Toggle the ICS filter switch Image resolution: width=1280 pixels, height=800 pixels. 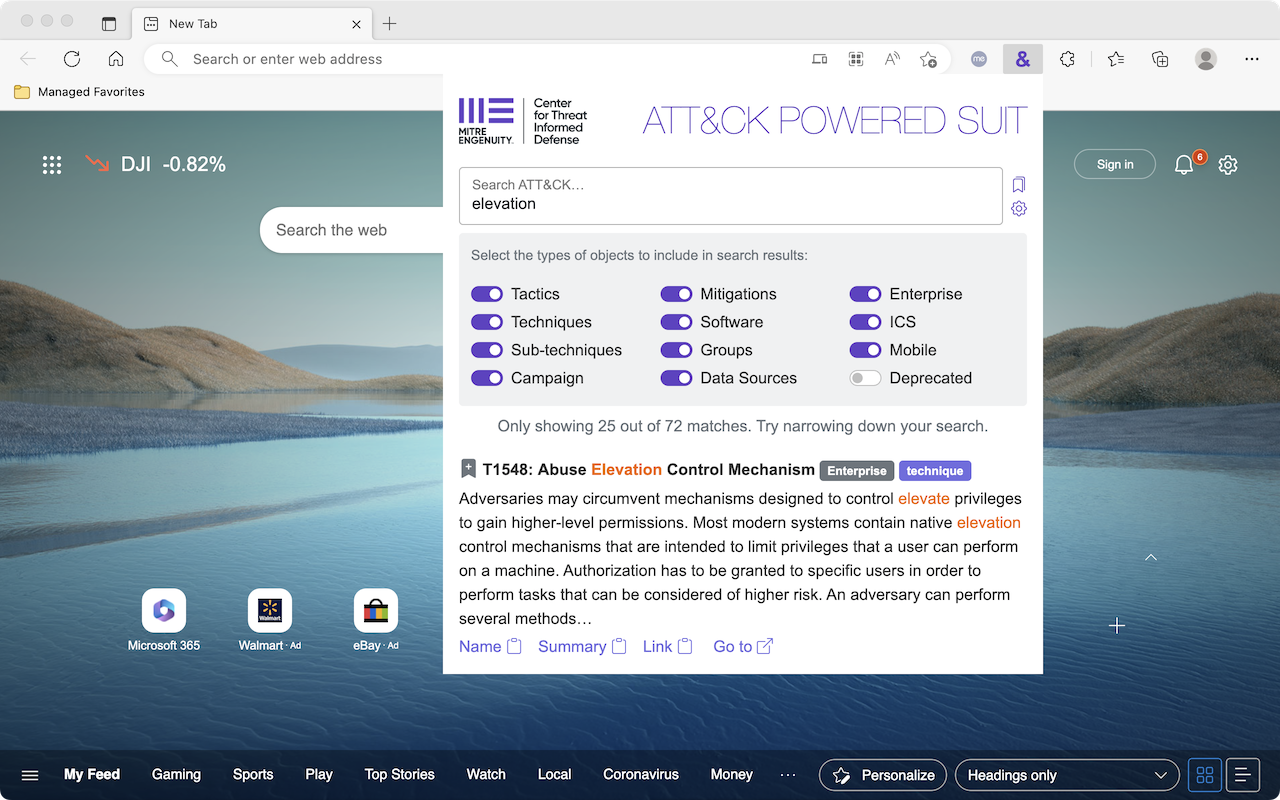[865, 322]
